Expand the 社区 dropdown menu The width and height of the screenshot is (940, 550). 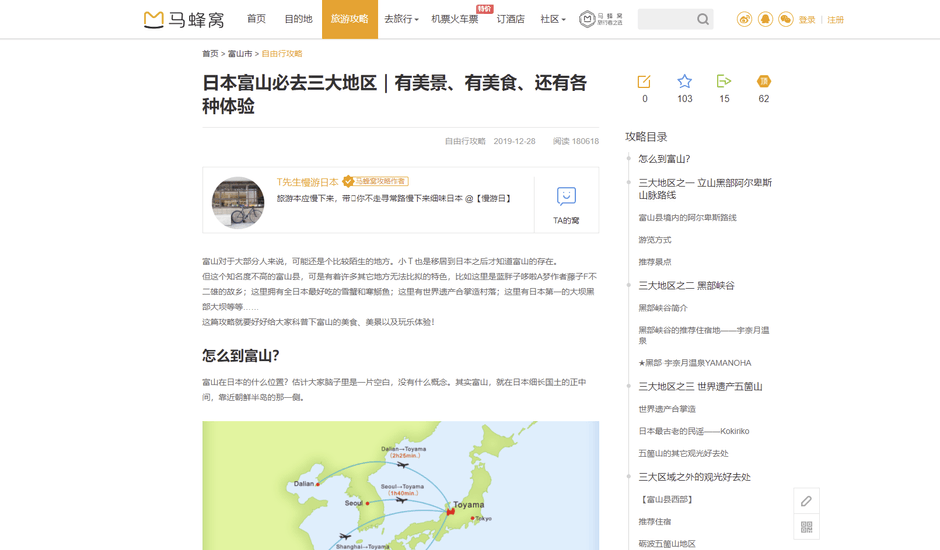pyautogui.click(x=553, y=19)
